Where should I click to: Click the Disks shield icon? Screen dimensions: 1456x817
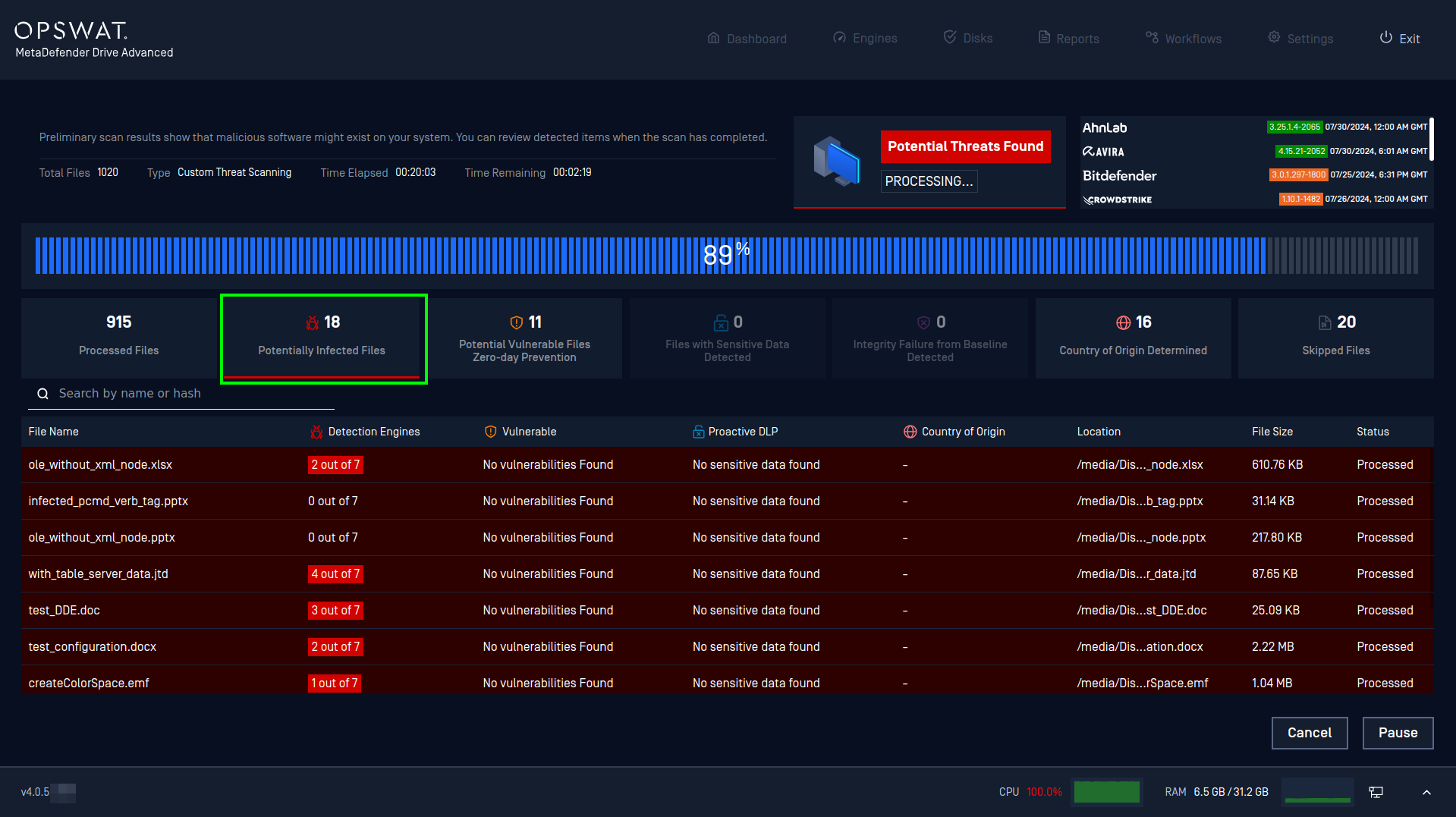point(950,37)
